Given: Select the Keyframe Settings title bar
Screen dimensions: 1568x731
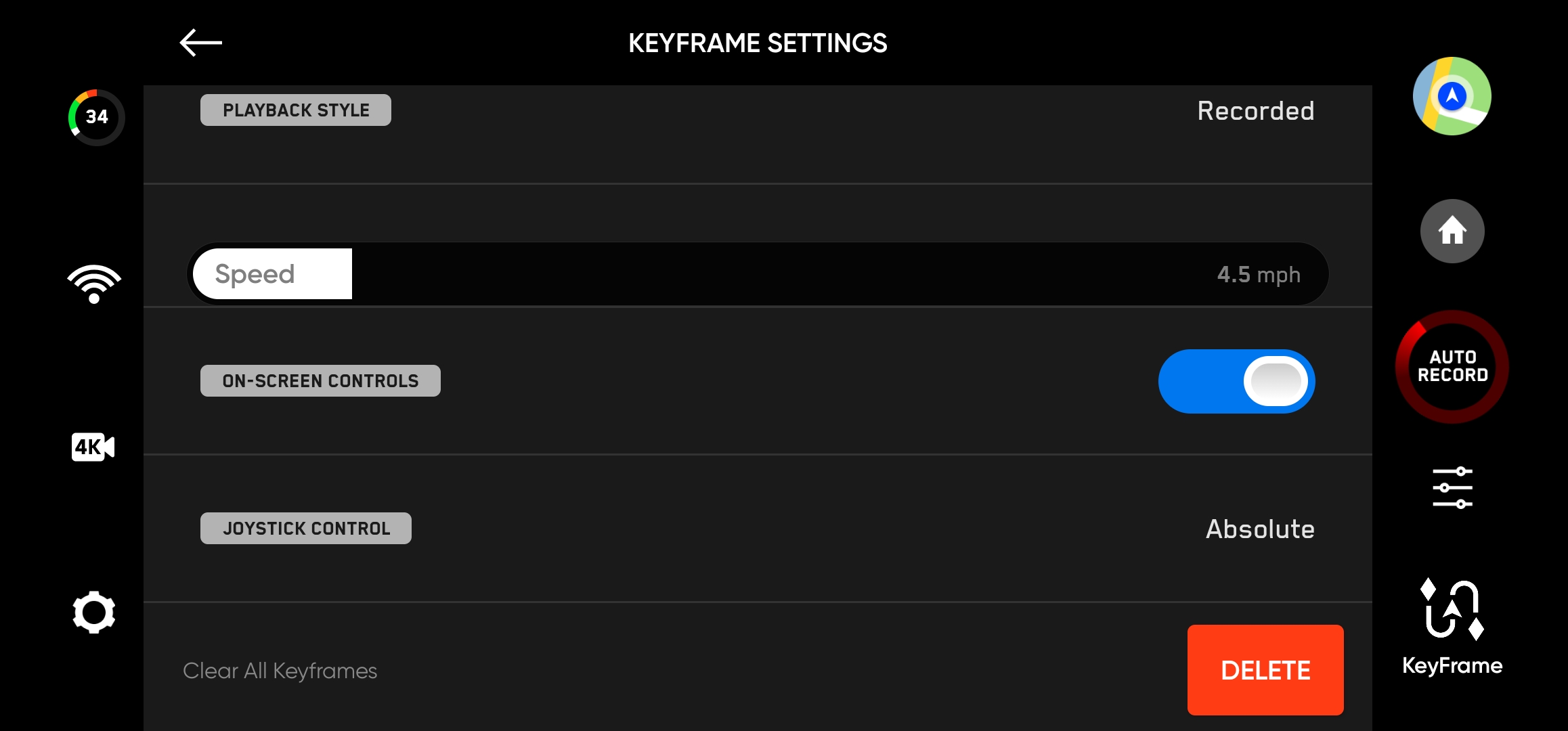Looking at the screenshot, I should (758, 42).
